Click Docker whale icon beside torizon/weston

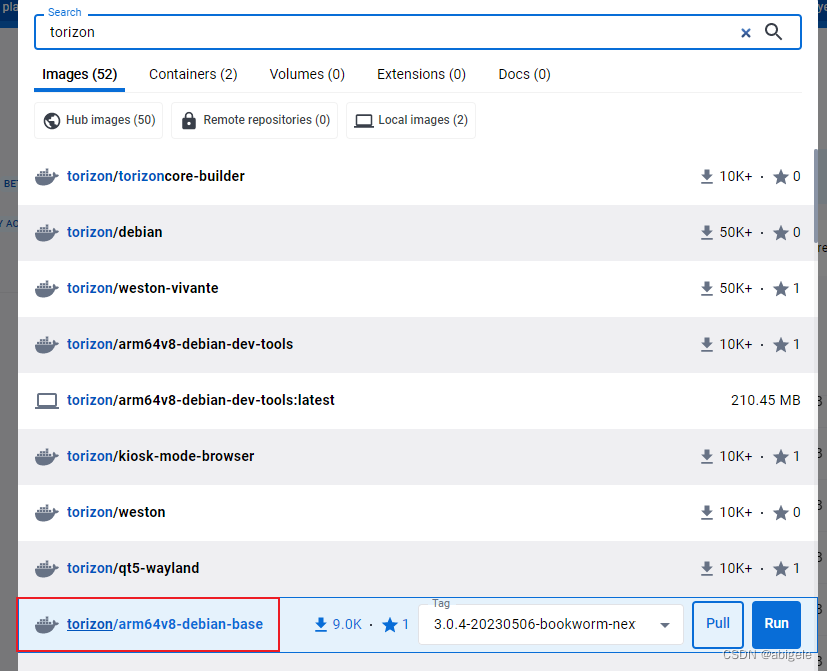[x=47, y=512]
